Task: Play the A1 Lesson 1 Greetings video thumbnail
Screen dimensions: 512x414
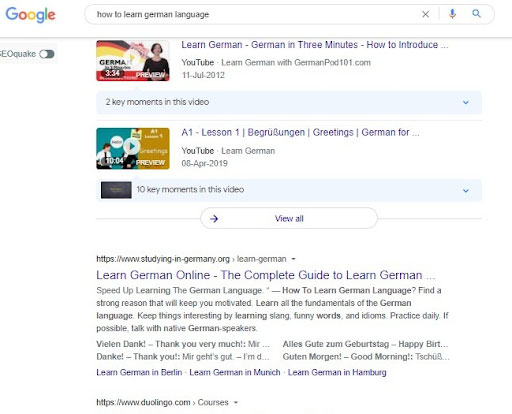Action: [x=133, y=148]
